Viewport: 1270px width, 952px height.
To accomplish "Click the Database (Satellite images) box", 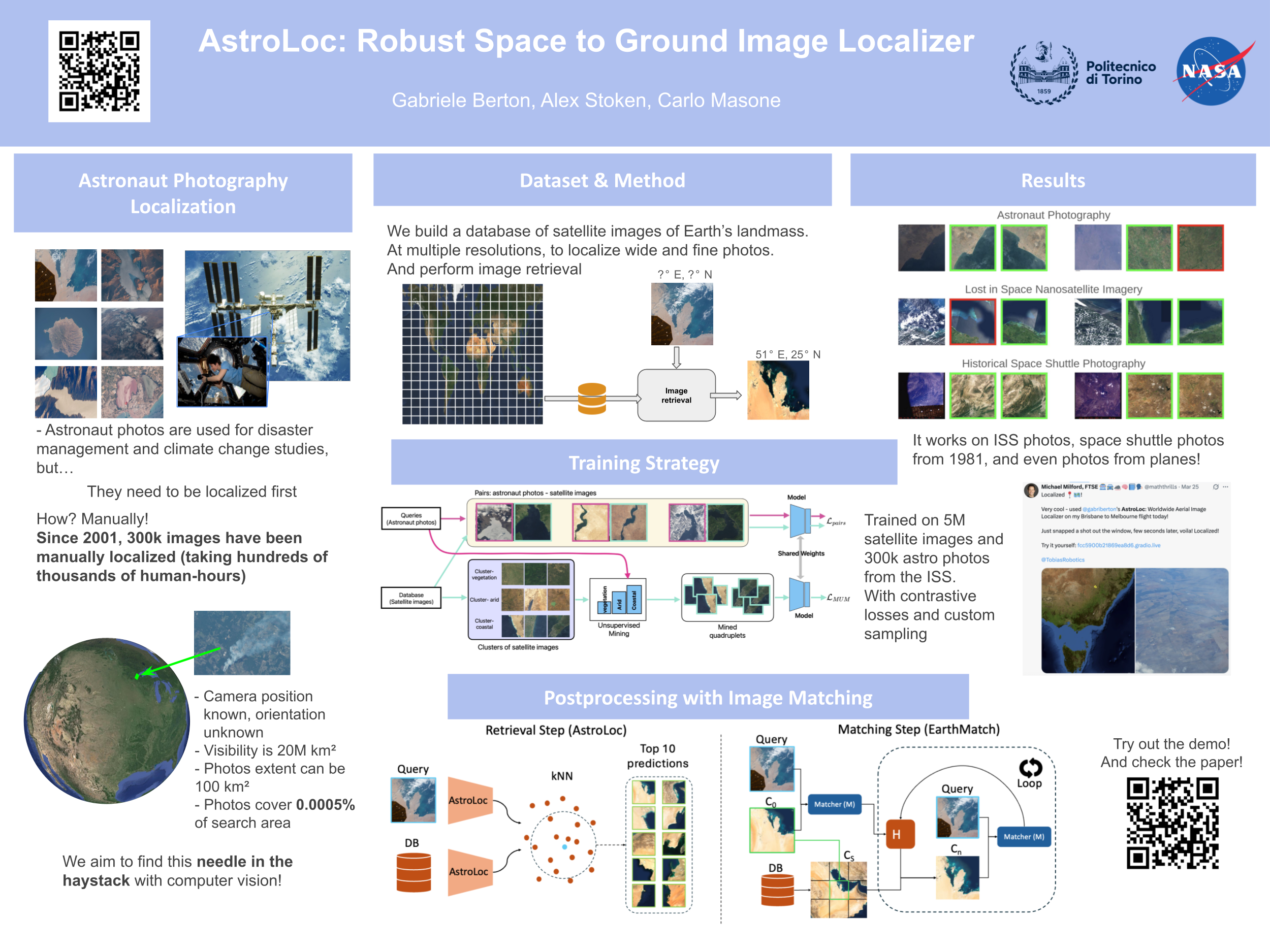I will (x=411, y=598).
